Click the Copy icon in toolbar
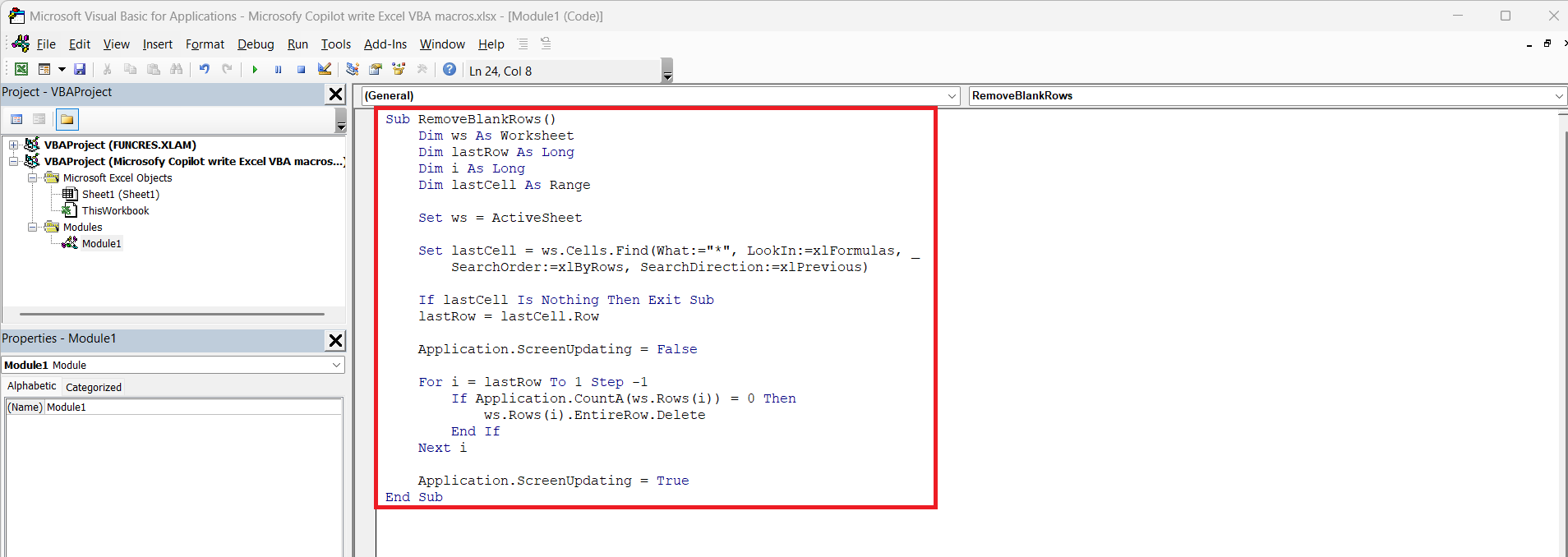Screen dimensions: 1568x557 pyautogui.click(x=130, y=70)
